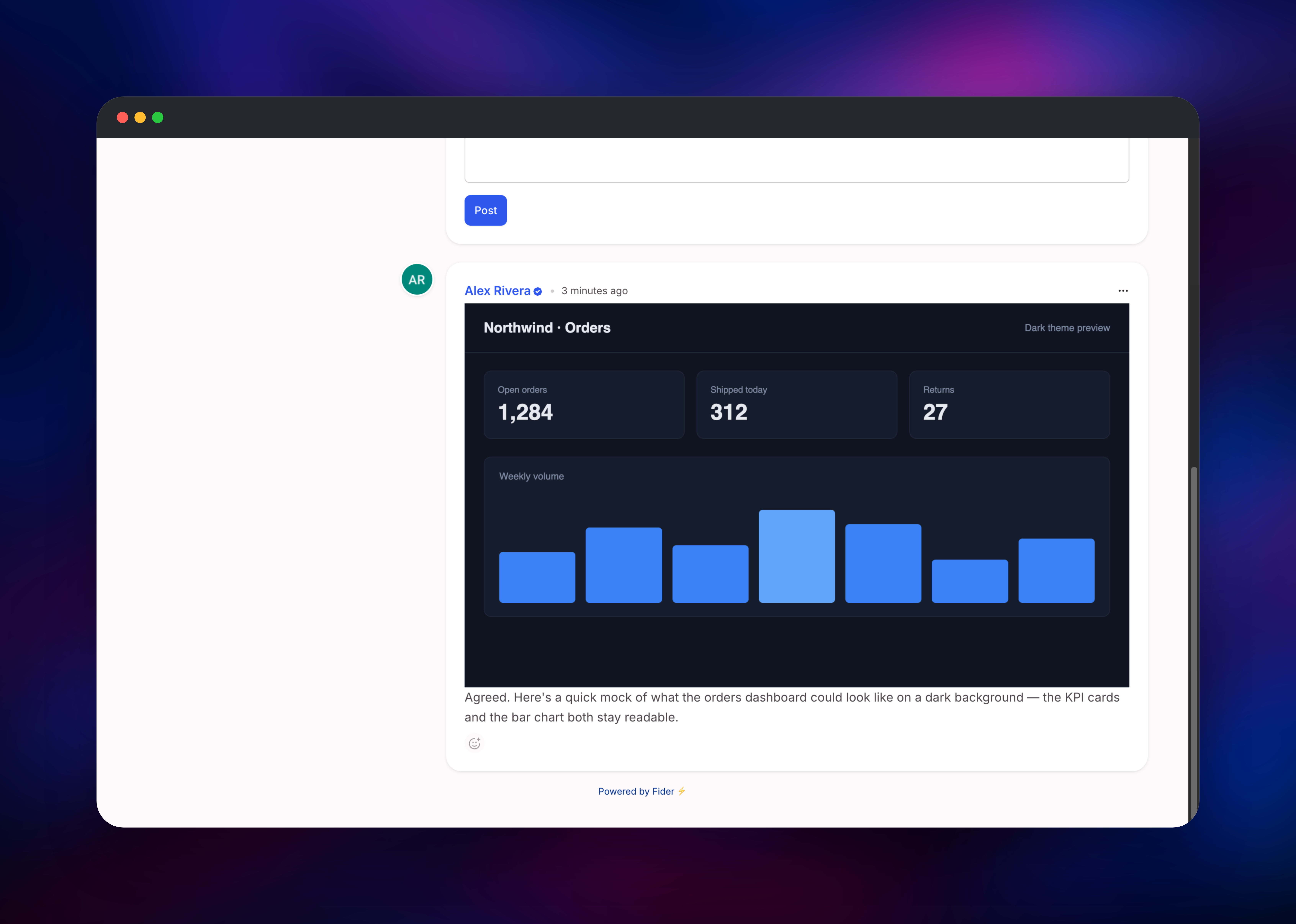Click the blue Post button
Image resolution: width=1296 pixels, height=924 pixels.
[485, 211]
